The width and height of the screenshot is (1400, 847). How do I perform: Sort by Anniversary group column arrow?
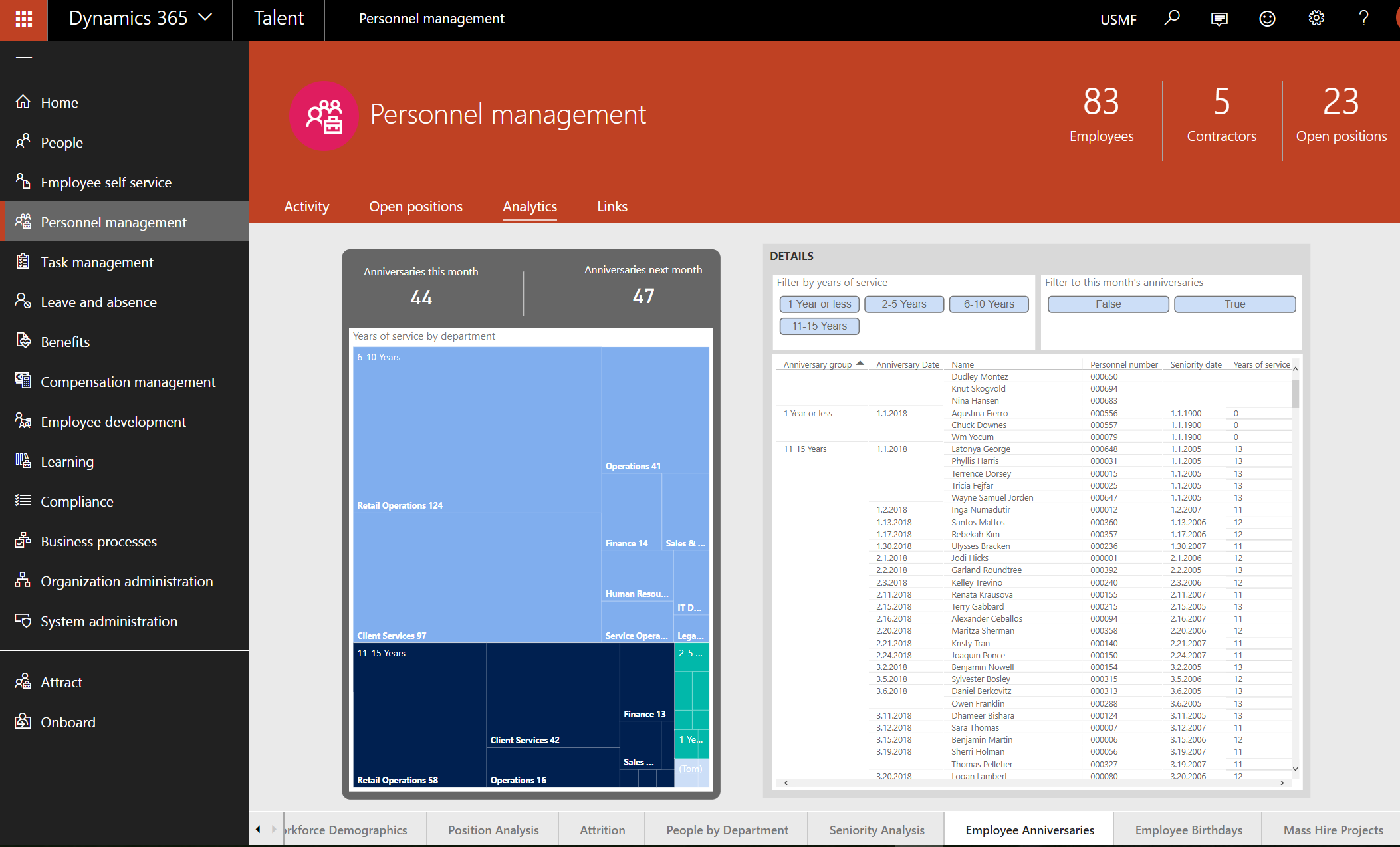860,364
